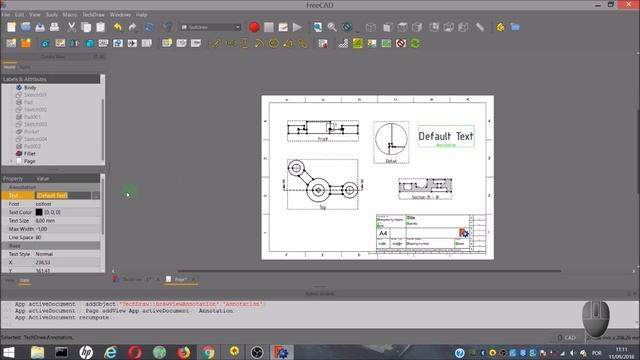This screenshot has height=360, width=640.
Task: Open Chrome from the taskbar
Action: point(208,352)
